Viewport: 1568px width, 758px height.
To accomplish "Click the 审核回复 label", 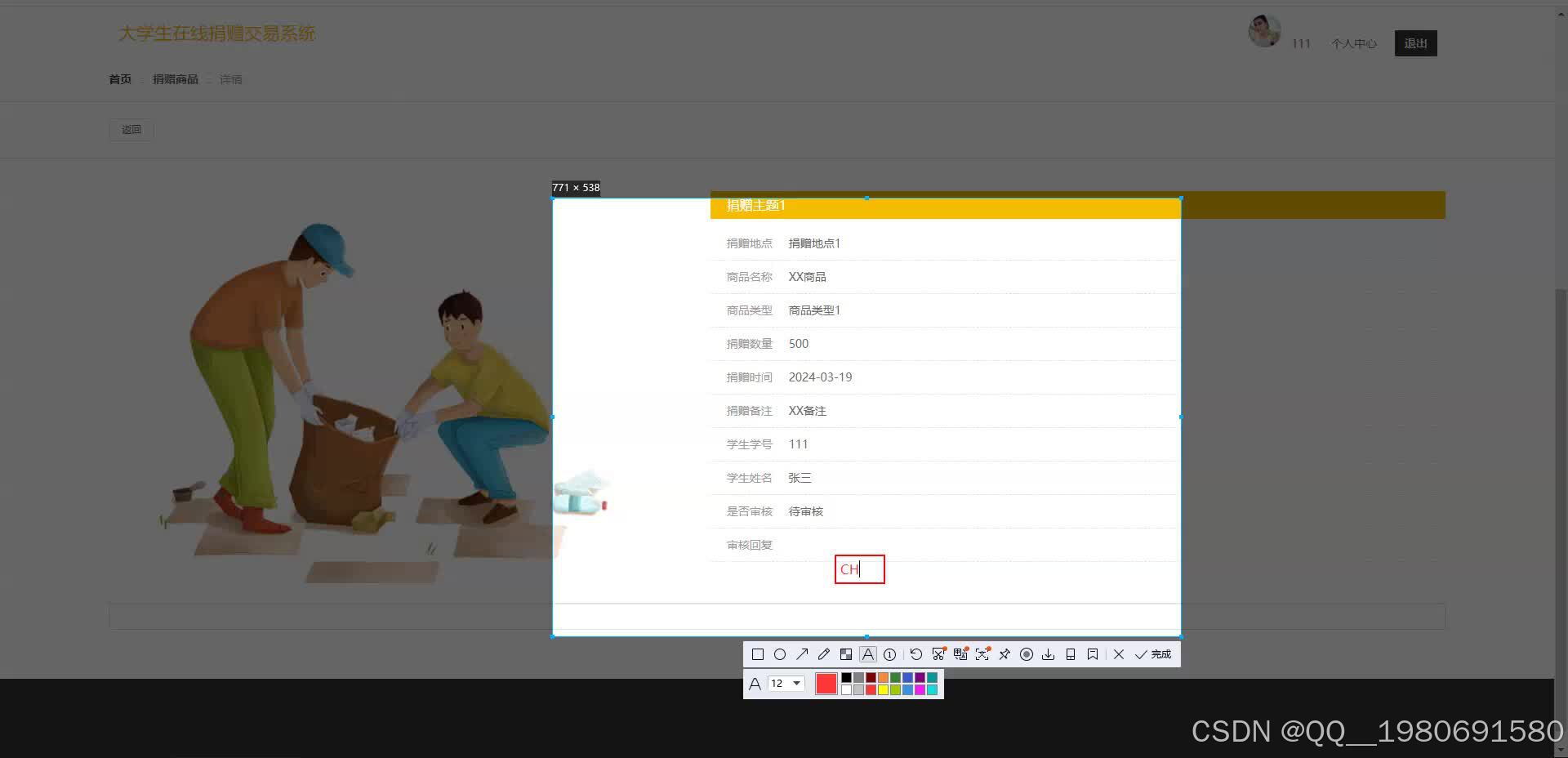I will tap(749, 545).
